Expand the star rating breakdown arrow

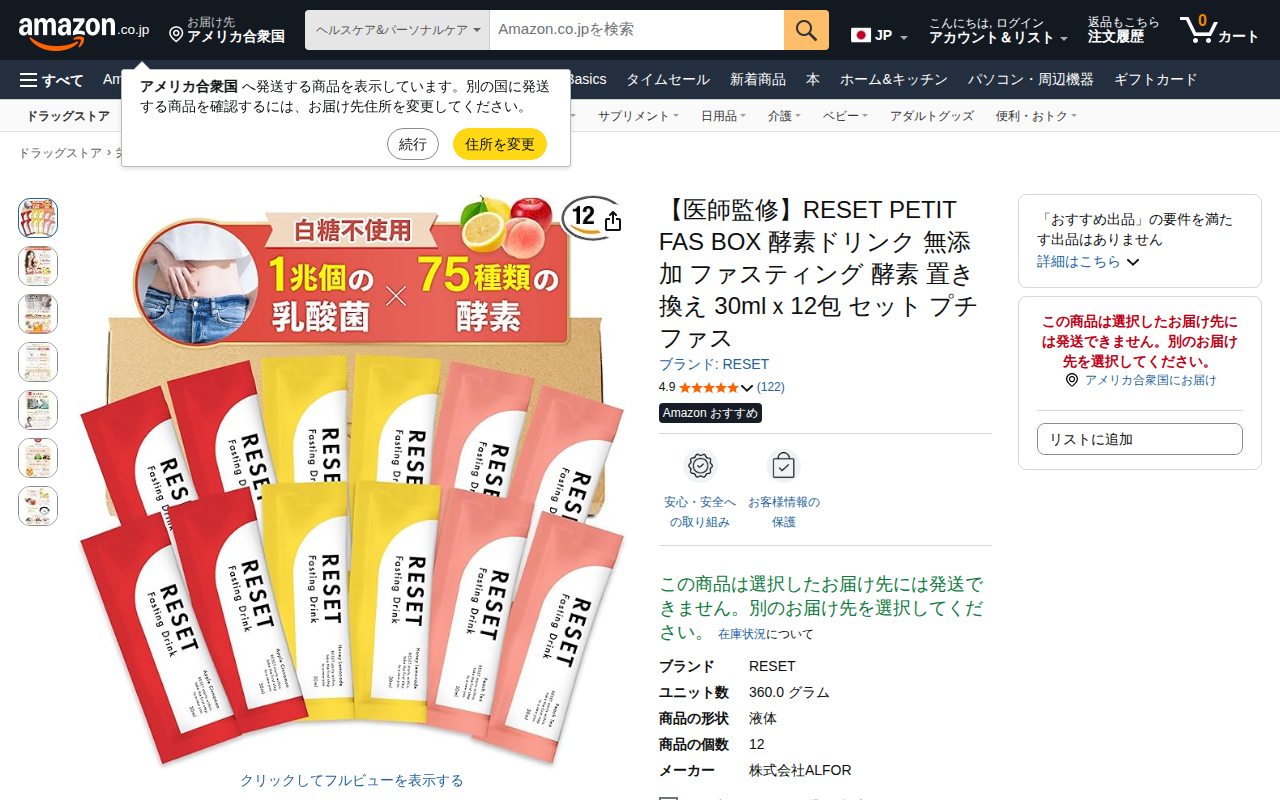pyautogui.click(x=747, y=388)
